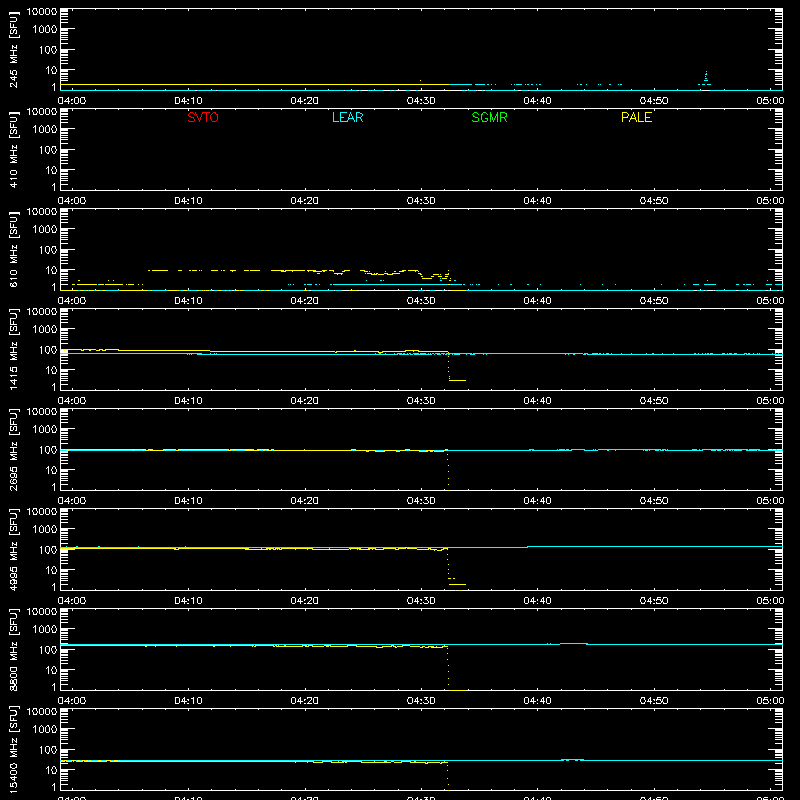Select the 8800 MHz [SFU] axis title

(13, 649)
